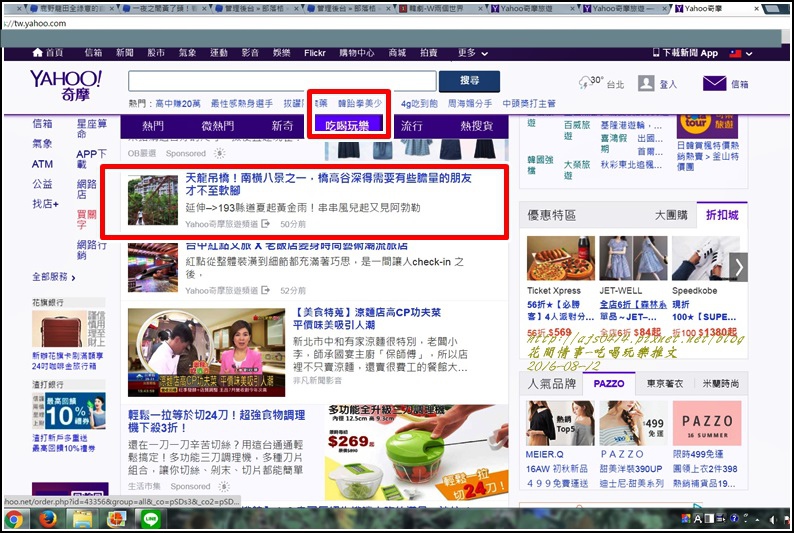Click 公益 in left sidebar
The width and height of the screenshot is (794, 533).
(x=43, y=184)
